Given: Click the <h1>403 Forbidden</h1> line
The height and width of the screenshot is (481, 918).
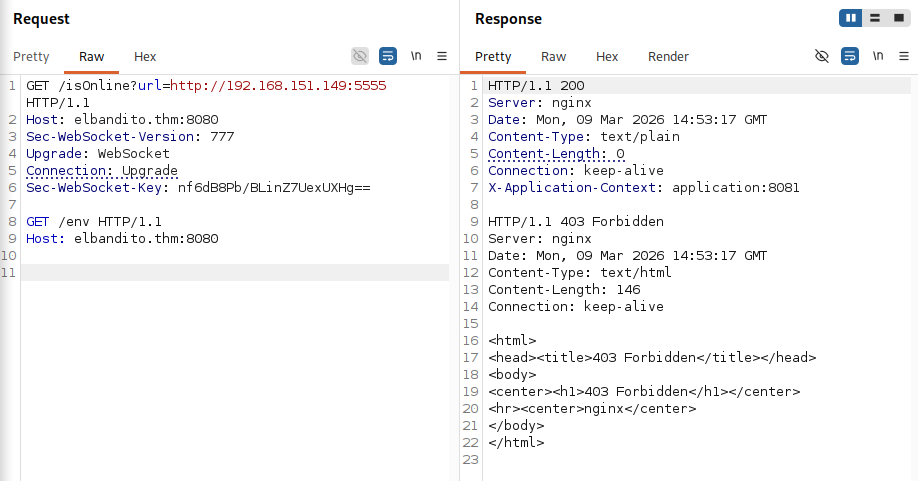Looking at the screenshot, I should tap(644, 391).
